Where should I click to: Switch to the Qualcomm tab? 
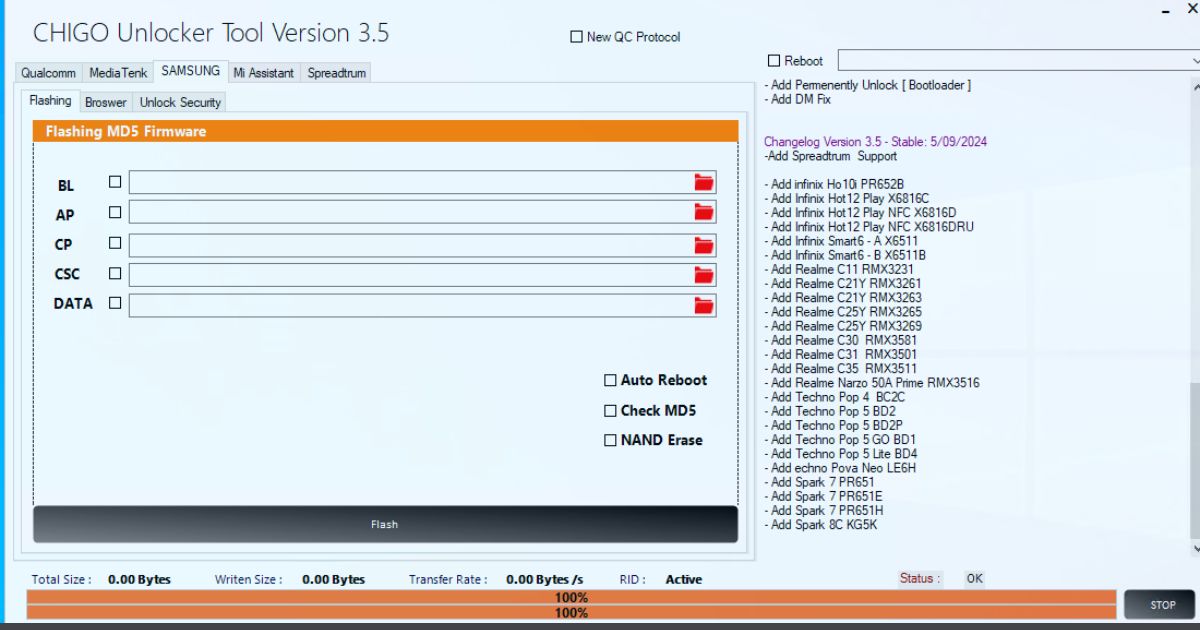tap(48, 73)
